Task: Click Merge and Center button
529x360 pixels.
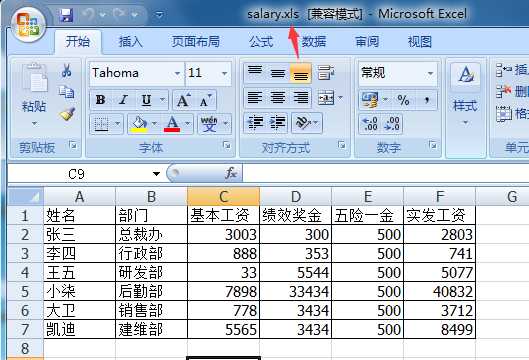Action: (x=326, y=98)
